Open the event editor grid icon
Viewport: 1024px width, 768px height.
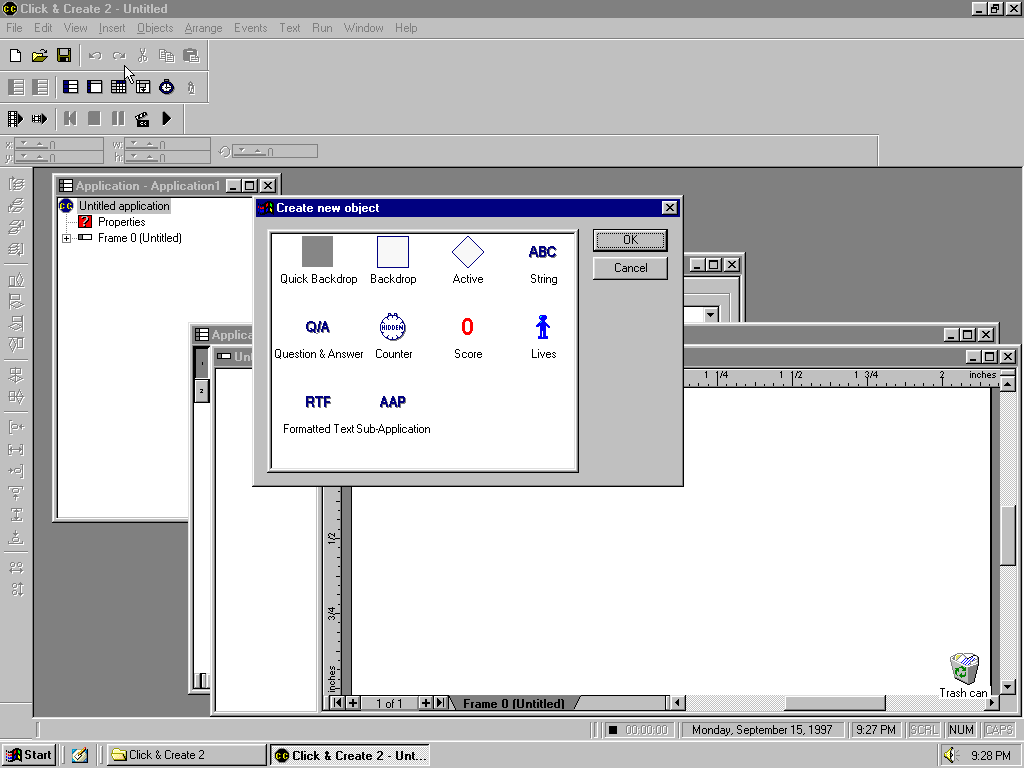coord(118,87)
